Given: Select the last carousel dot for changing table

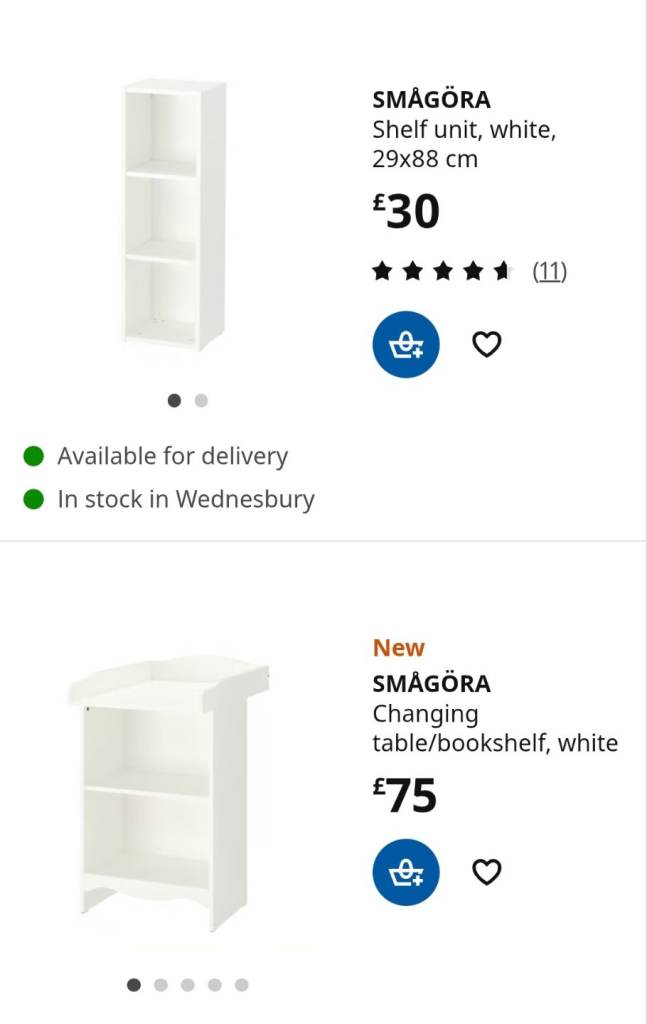Looking at the screenshot, I should coord(242,985).
